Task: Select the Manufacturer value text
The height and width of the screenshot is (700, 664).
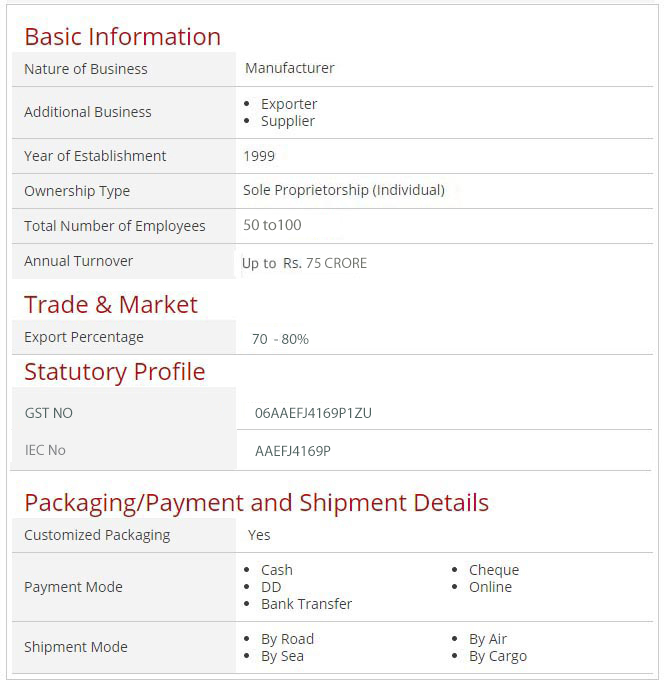Action: click(x=289, y=68)
